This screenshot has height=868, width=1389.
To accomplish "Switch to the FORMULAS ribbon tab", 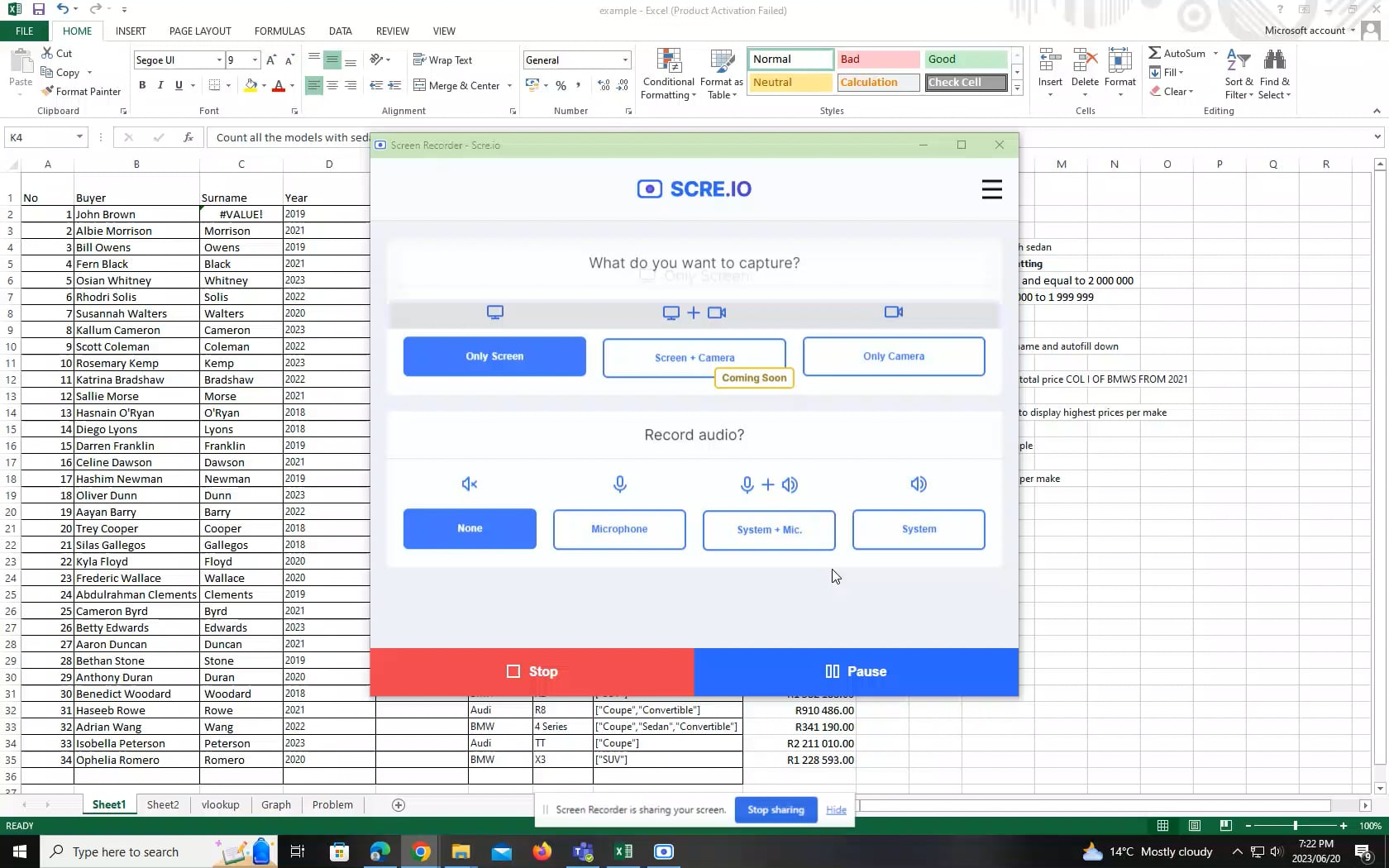I will (x=279, y=31).
